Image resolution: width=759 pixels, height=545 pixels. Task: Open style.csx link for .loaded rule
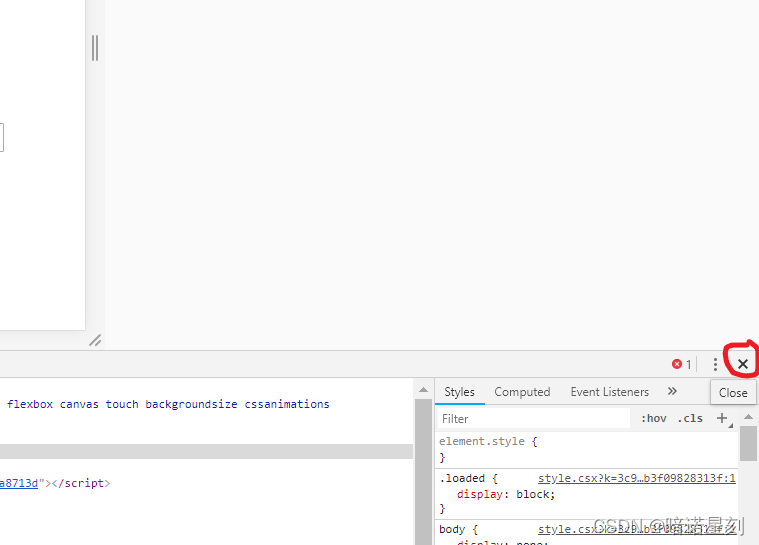point(636,479)
